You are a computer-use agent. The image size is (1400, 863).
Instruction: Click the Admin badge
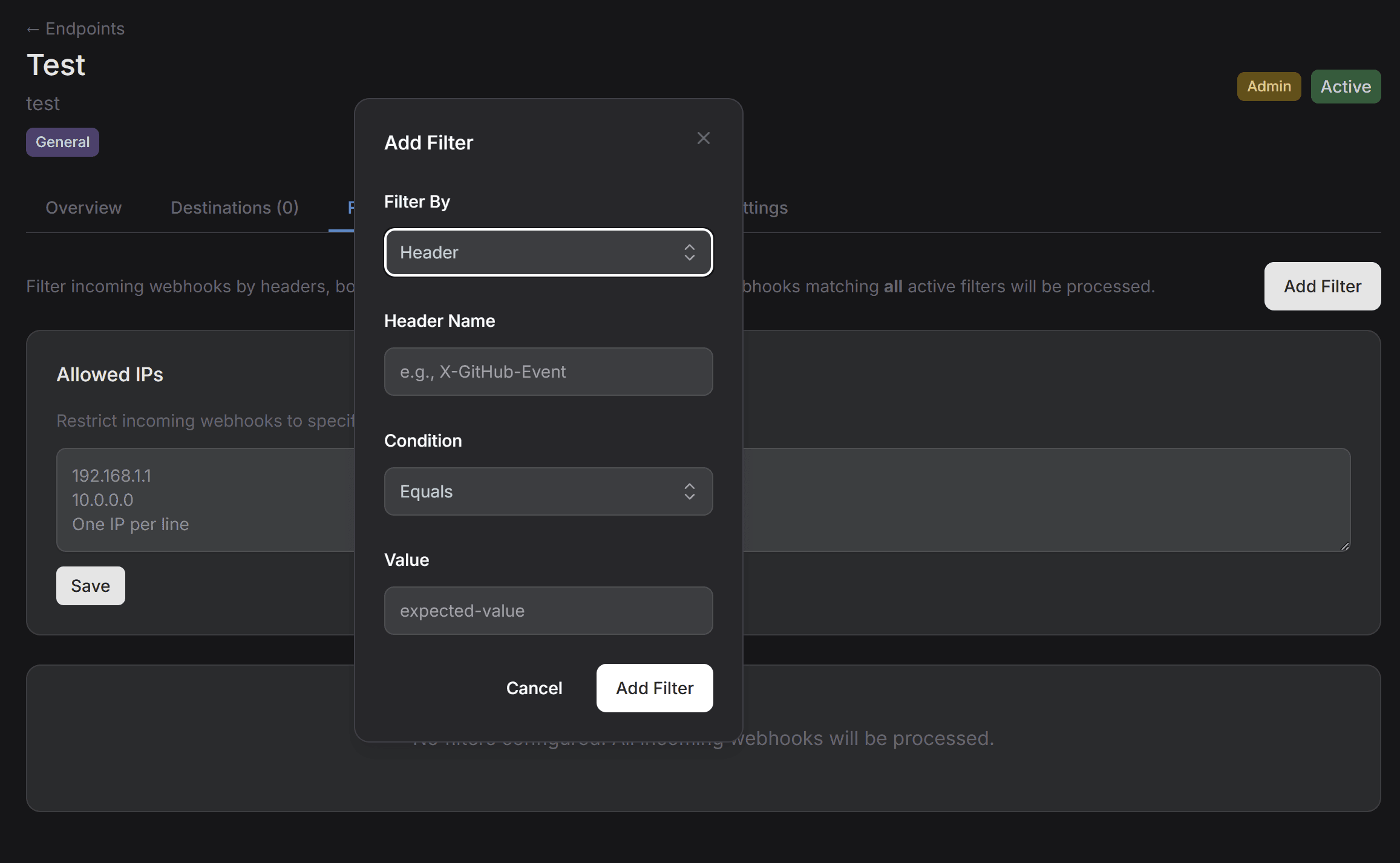click(1268, 86)
